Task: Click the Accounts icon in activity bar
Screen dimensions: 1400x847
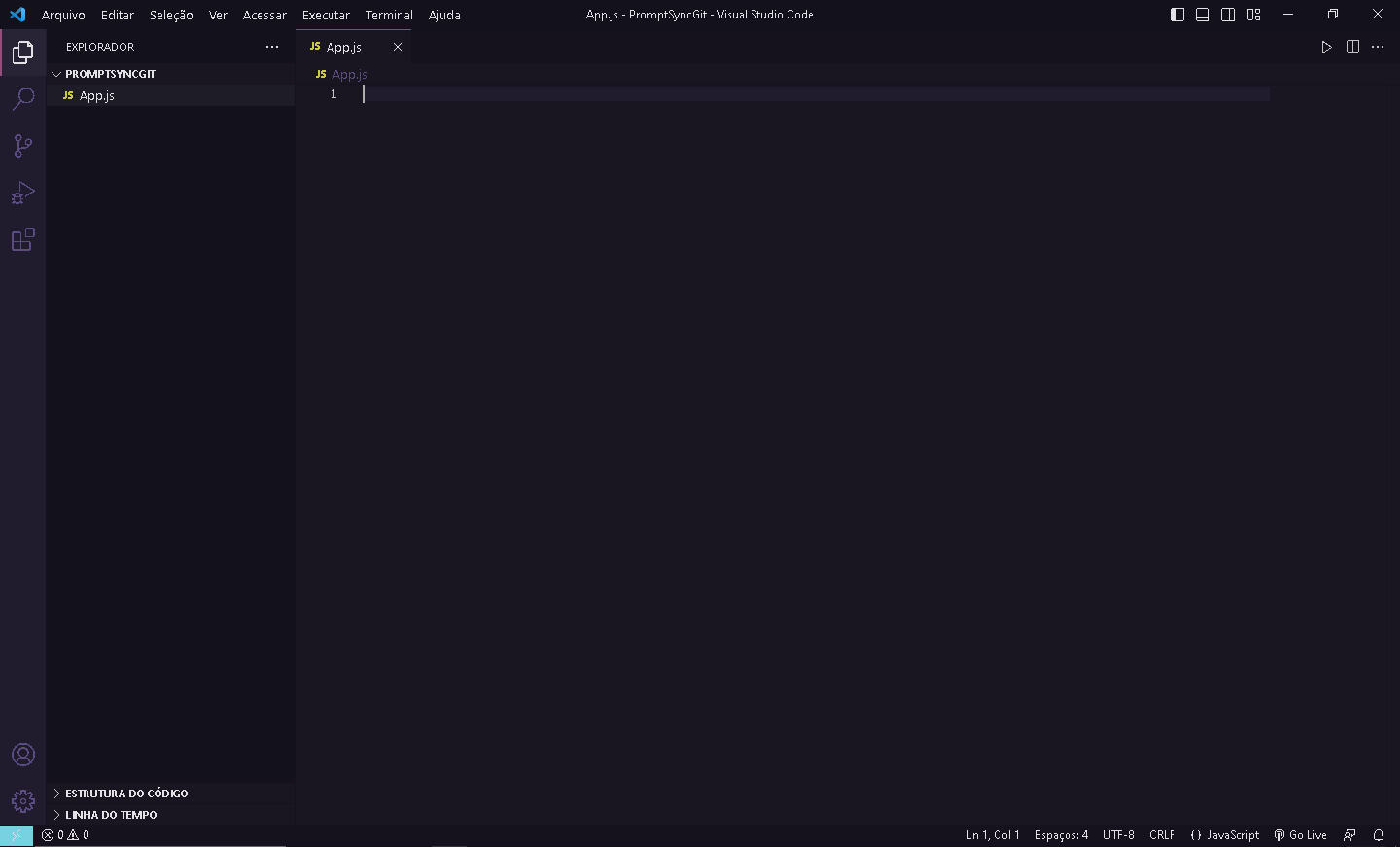Action: [23, 754]
